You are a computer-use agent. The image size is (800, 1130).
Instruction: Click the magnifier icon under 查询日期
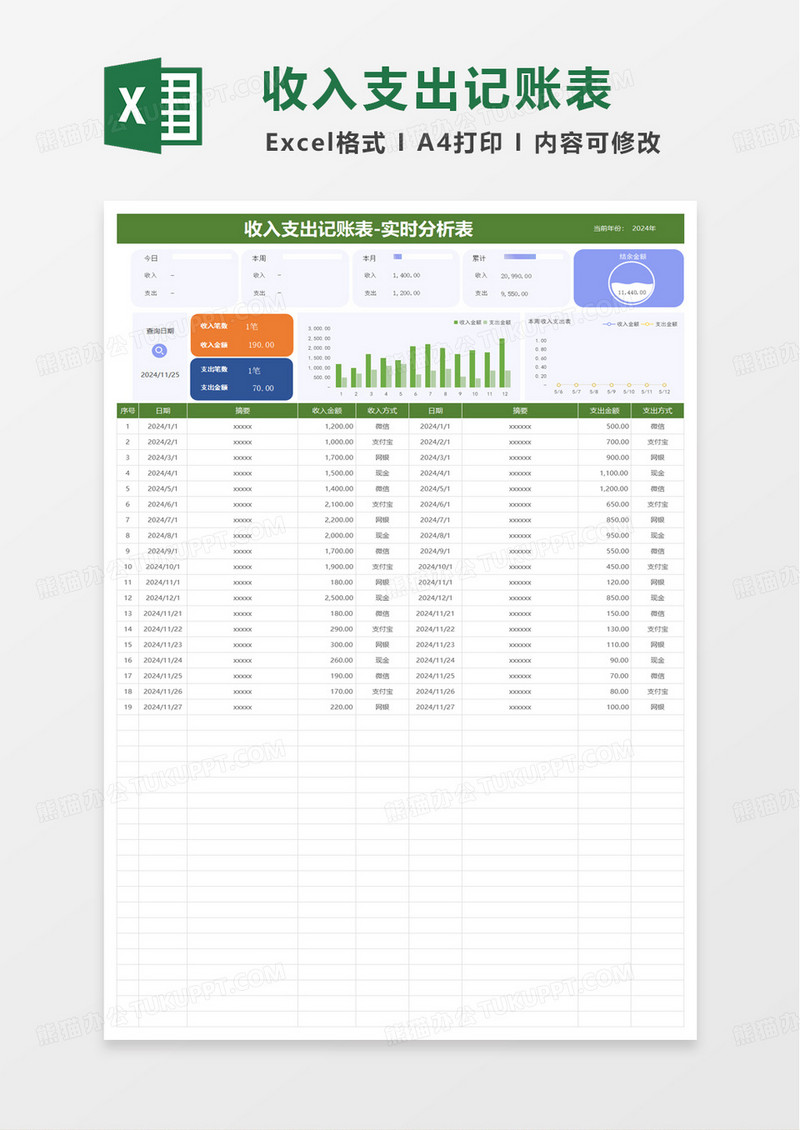point(159,351)
